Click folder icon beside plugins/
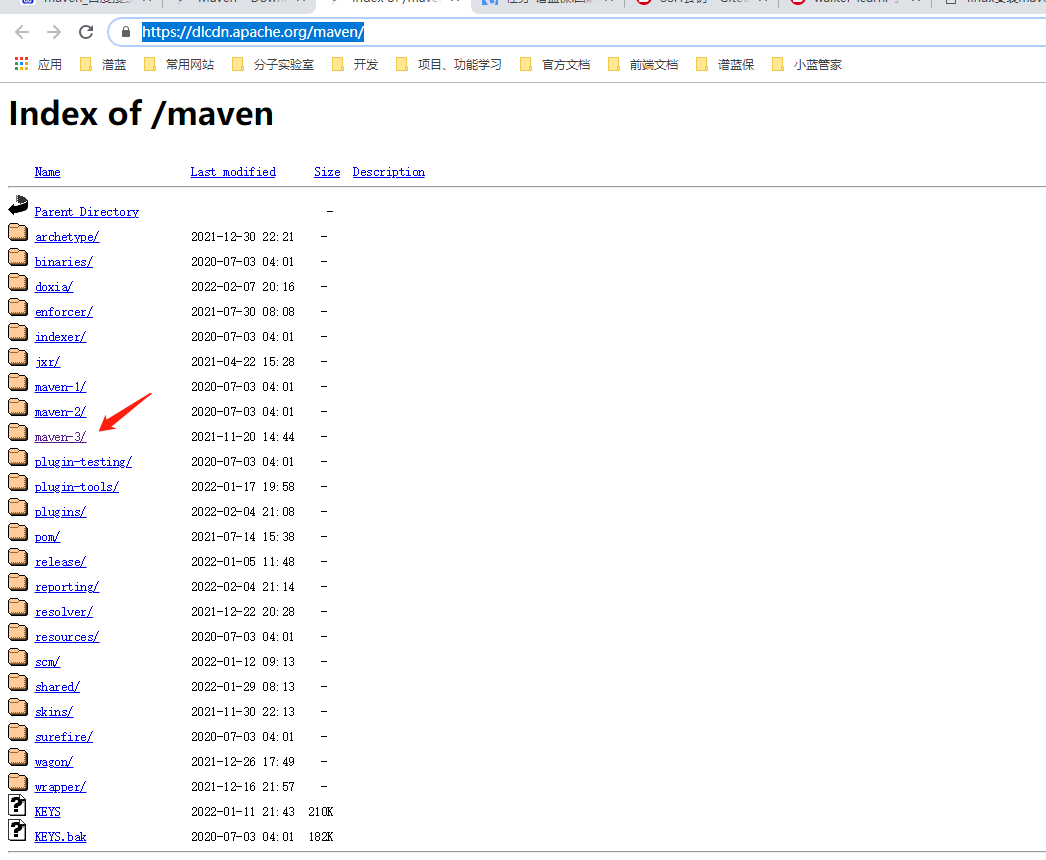The width and height of the screenshot is (1046, 860). tap(18, 507)
